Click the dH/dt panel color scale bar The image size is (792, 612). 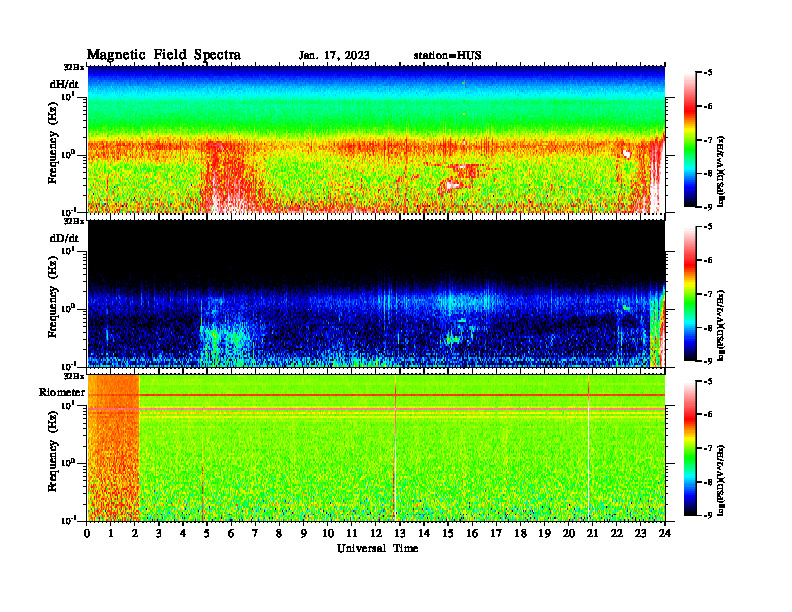pos(689,139)
